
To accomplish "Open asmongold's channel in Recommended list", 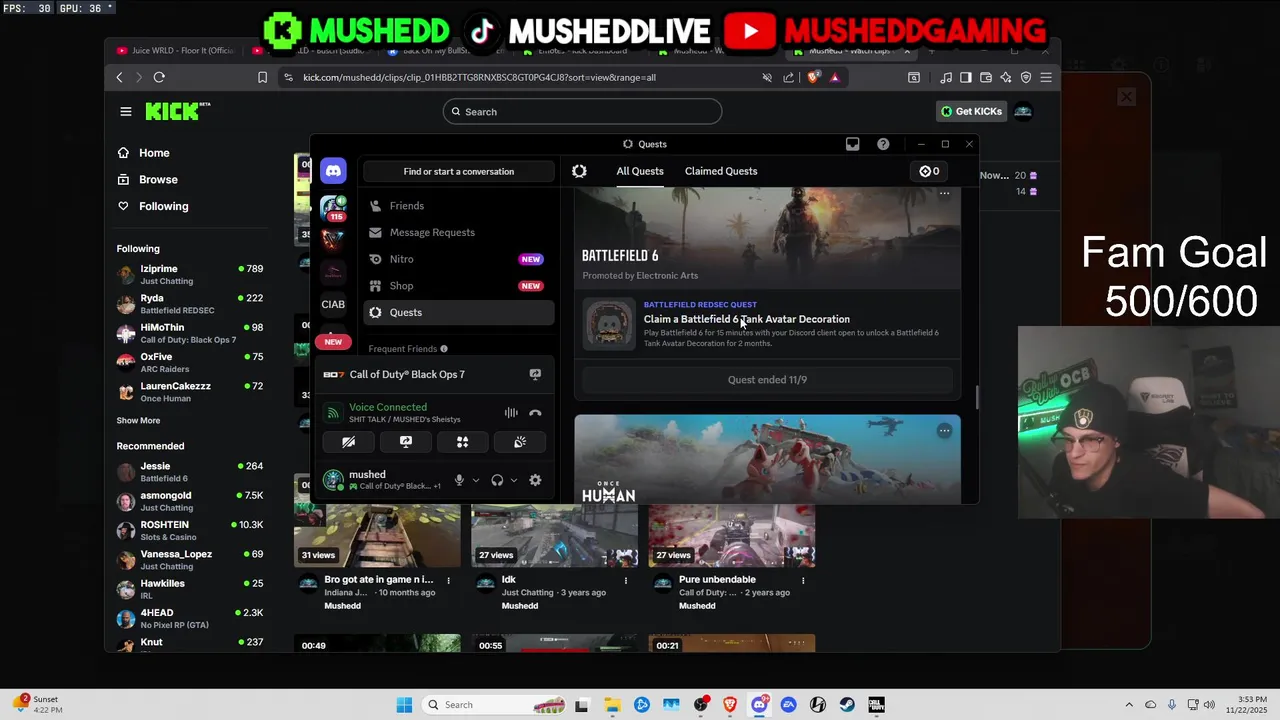I will [x=190, y=501].
